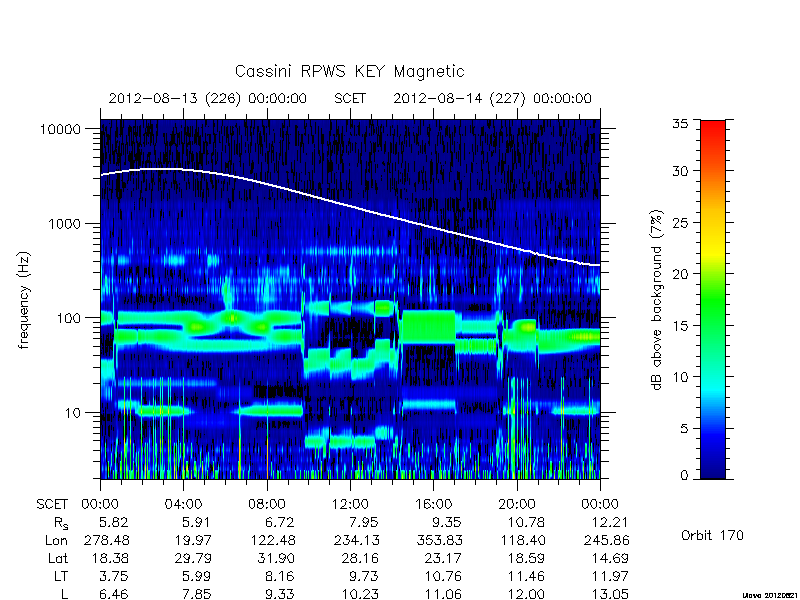Click the 10 frequency tick label
This screenshot has width=800, height=600.
tap(73, 413)
